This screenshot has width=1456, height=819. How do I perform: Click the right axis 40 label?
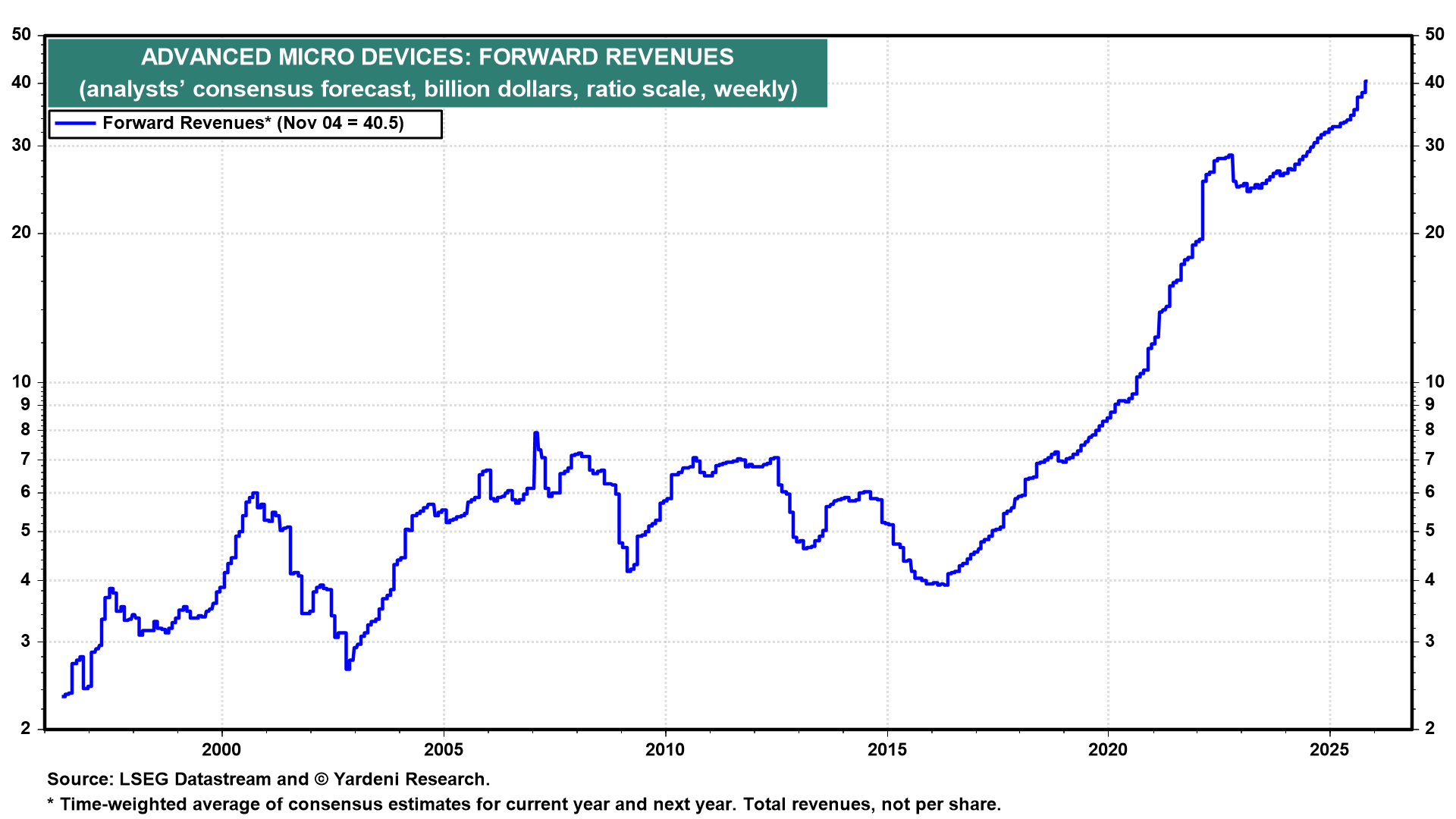tap(1434, 83)
